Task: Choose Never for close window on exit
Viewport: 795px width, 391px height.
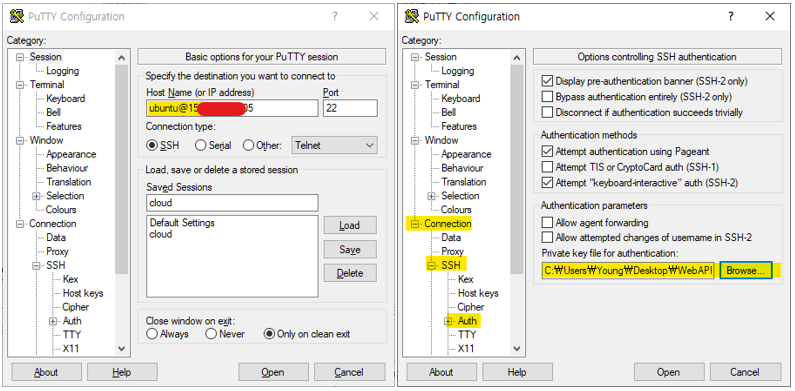Action: (x=211, y=334)
